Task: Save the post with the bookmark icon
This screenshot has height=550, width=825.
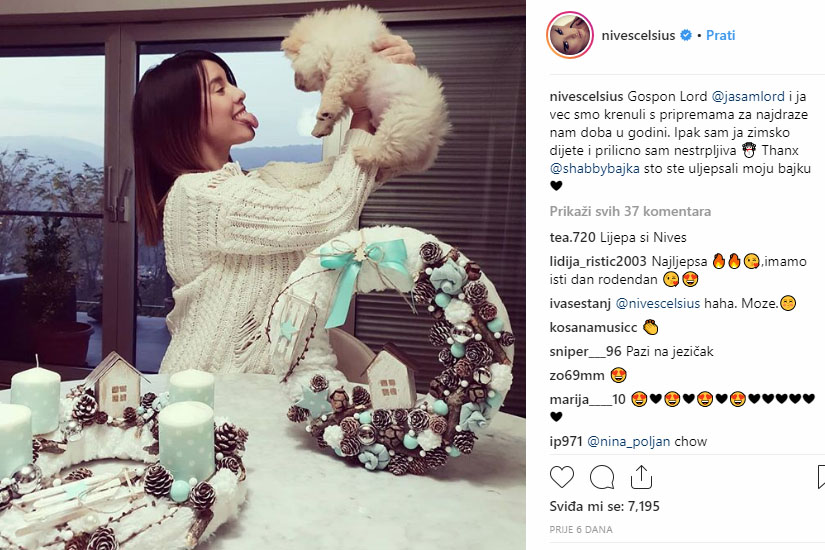Action: (x=821, y=477)
